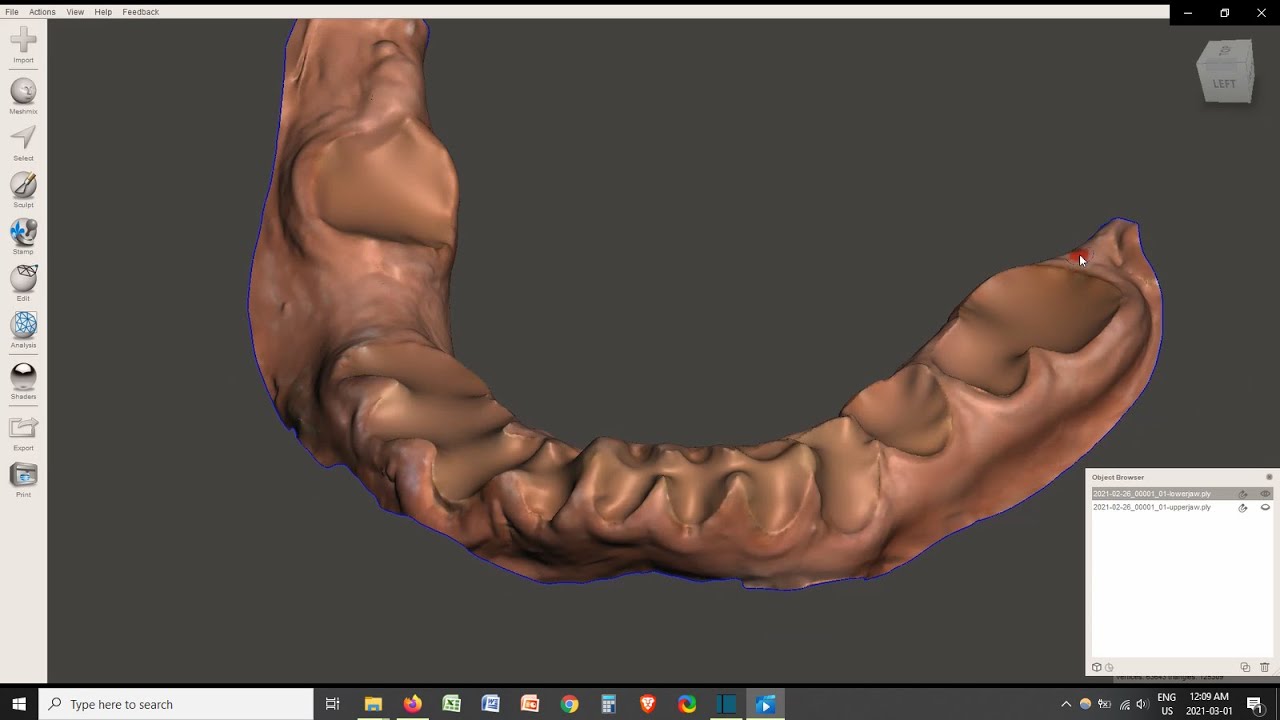Viewport: 1280px width, 720px height.
Task: Open the Edit tool menu
Action: [23, 283]
